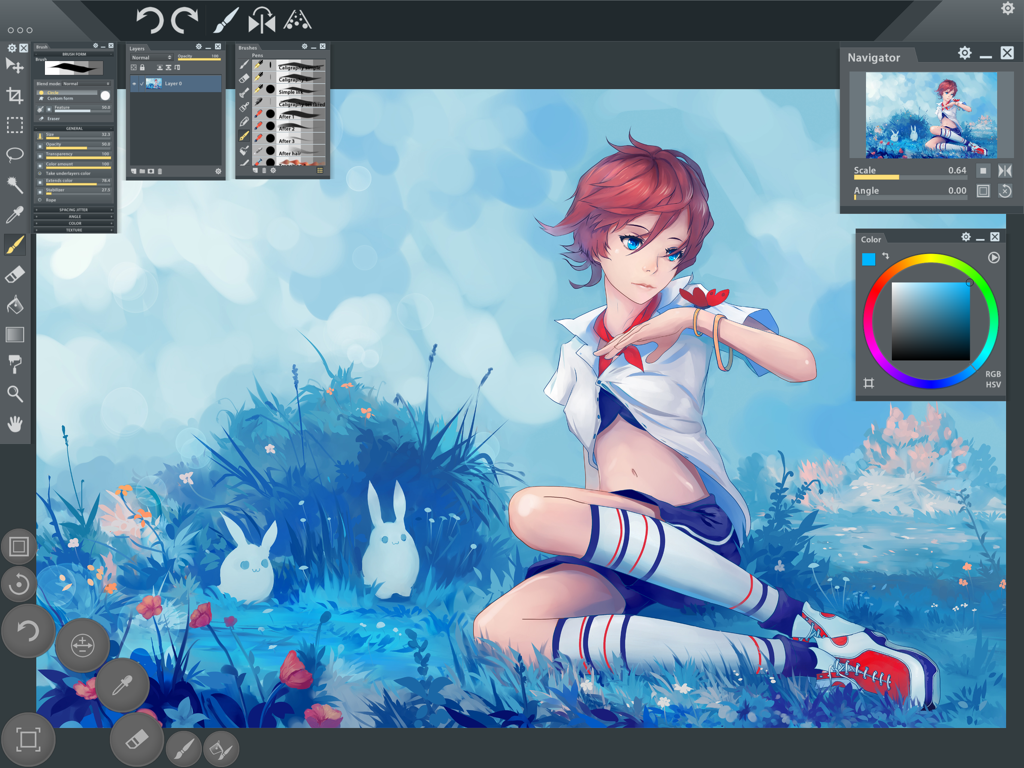Select the Zoom tool
The width and height of the screenshot is (1024, 768).
pos(15,394)
